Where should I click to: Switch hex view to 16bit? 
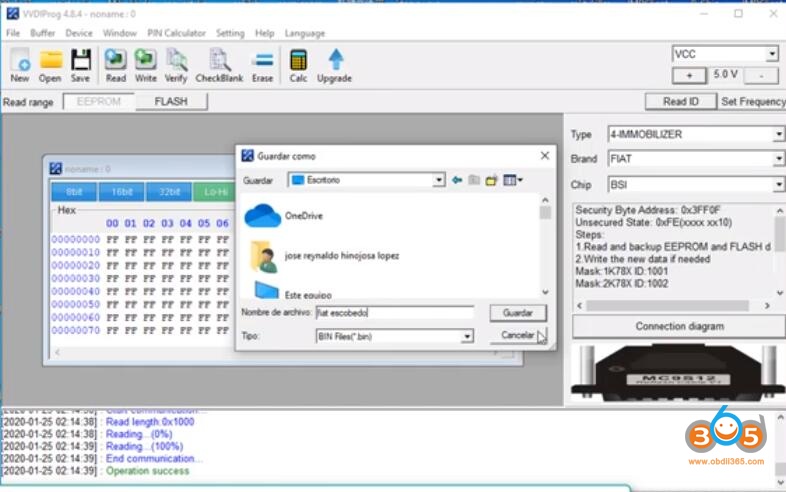pyautogui.click(x=122, y=192)
